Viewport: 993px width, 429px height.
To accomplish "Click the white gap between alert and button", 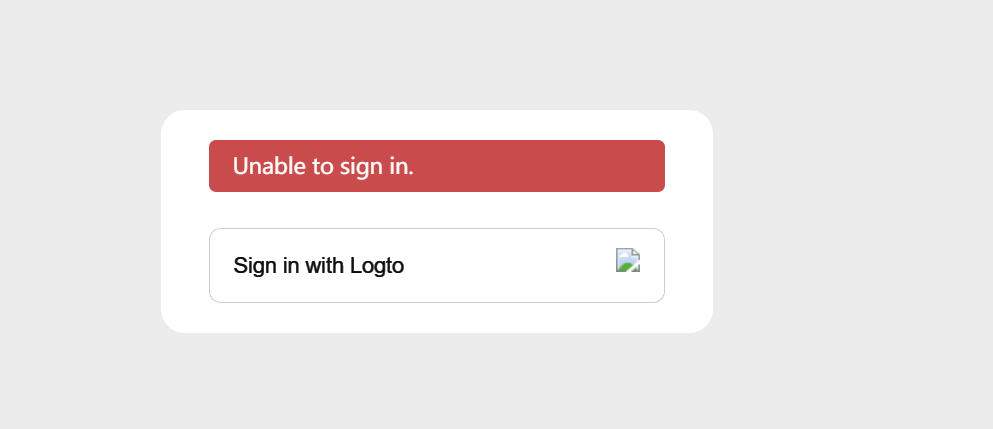I will point(436,210).
